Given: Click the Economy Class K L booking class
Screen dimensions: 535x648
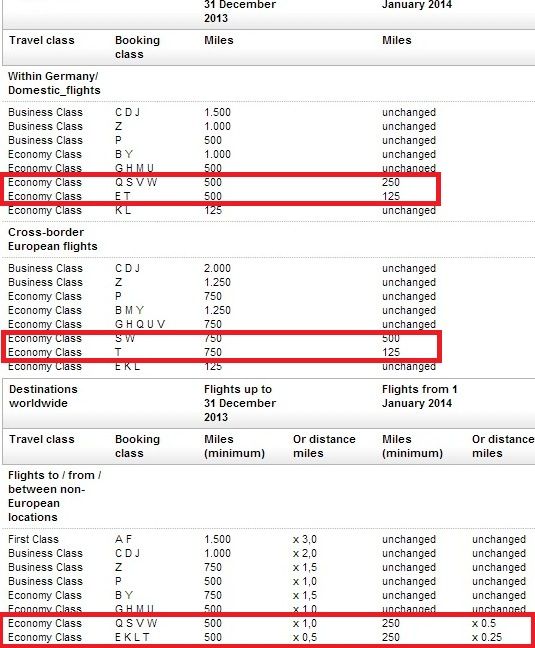Looking at the screenshot, I should pos(123,210).
